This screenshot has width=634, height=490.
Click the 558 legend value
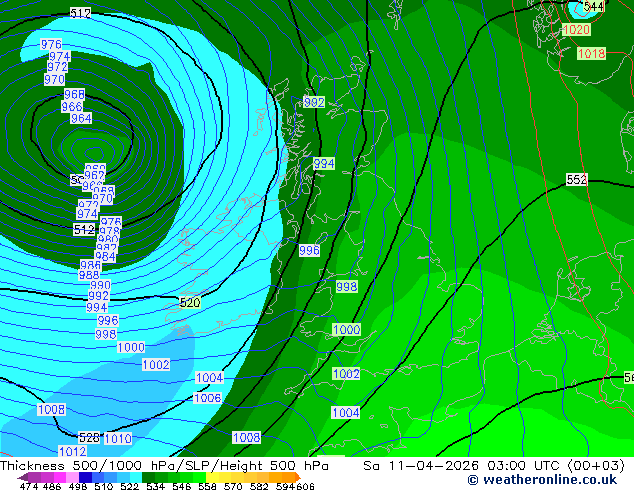click(x=207, y=486)
